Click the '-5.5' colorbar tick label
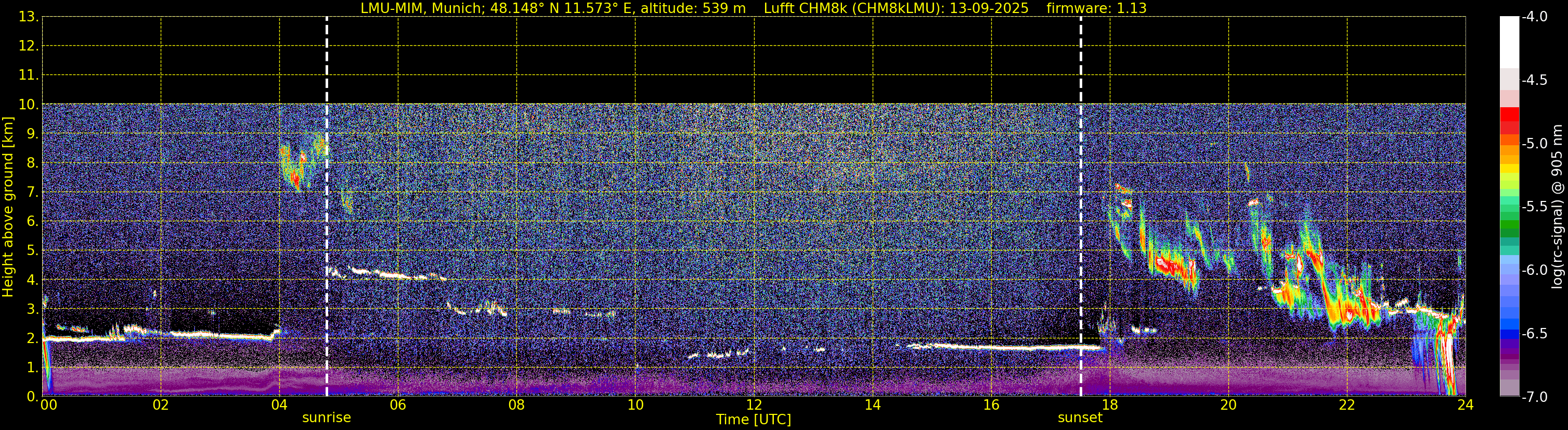 [x=1535, y=207]
